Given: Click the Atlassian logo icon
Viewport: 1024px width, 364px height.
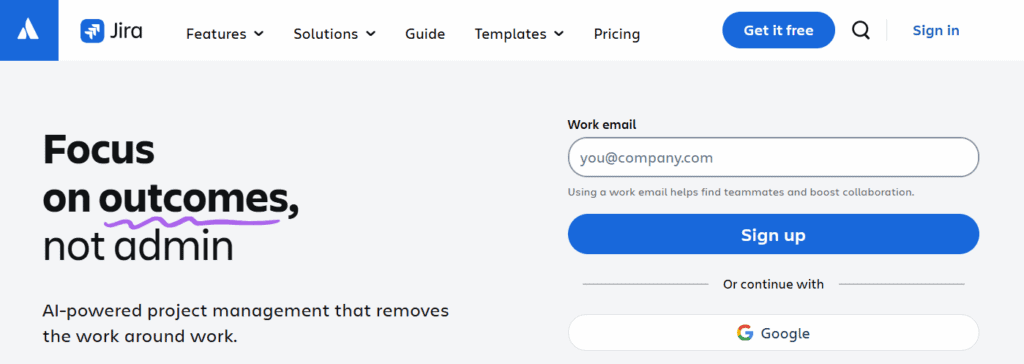Looking at the screenshot, I should click(29, 30).
